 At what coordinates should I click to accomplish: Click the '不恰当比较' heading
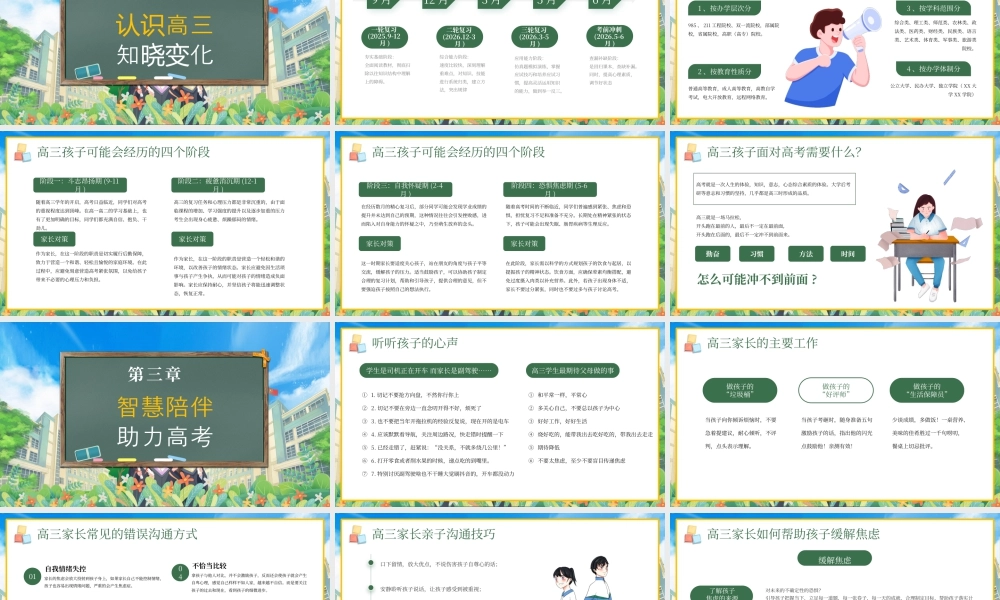[210, 566]
